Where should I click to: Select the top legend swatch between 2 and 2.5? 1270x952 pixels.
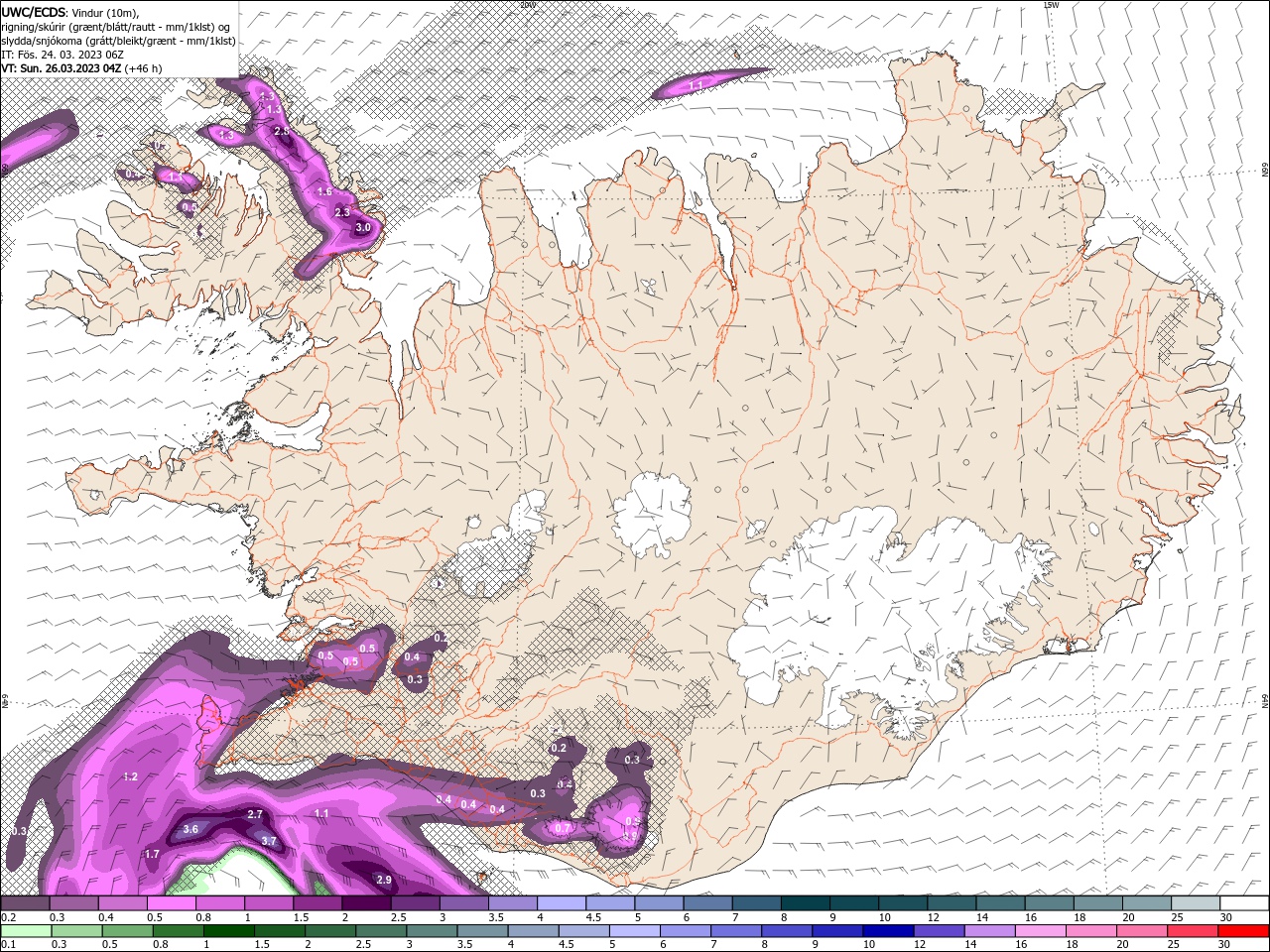366,903
